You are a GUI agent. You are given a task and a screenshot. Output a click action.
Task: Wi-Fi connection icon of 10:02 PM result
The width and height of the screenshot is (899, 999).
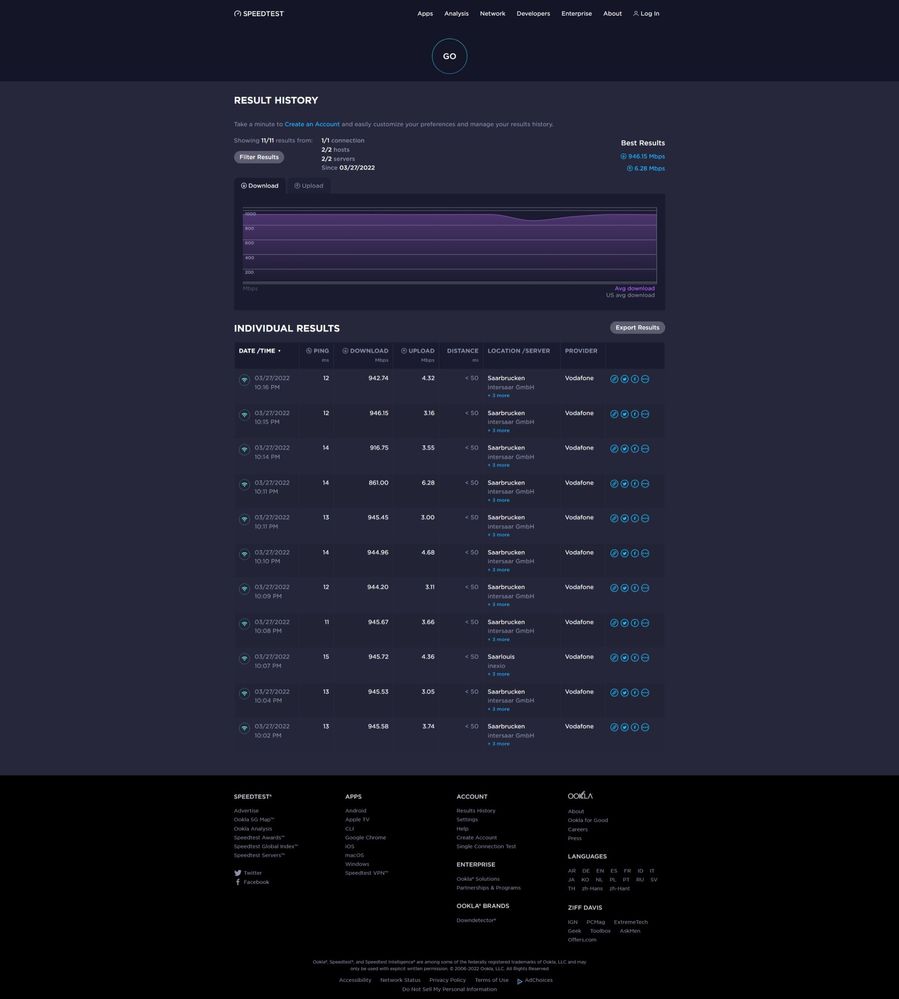244,728
